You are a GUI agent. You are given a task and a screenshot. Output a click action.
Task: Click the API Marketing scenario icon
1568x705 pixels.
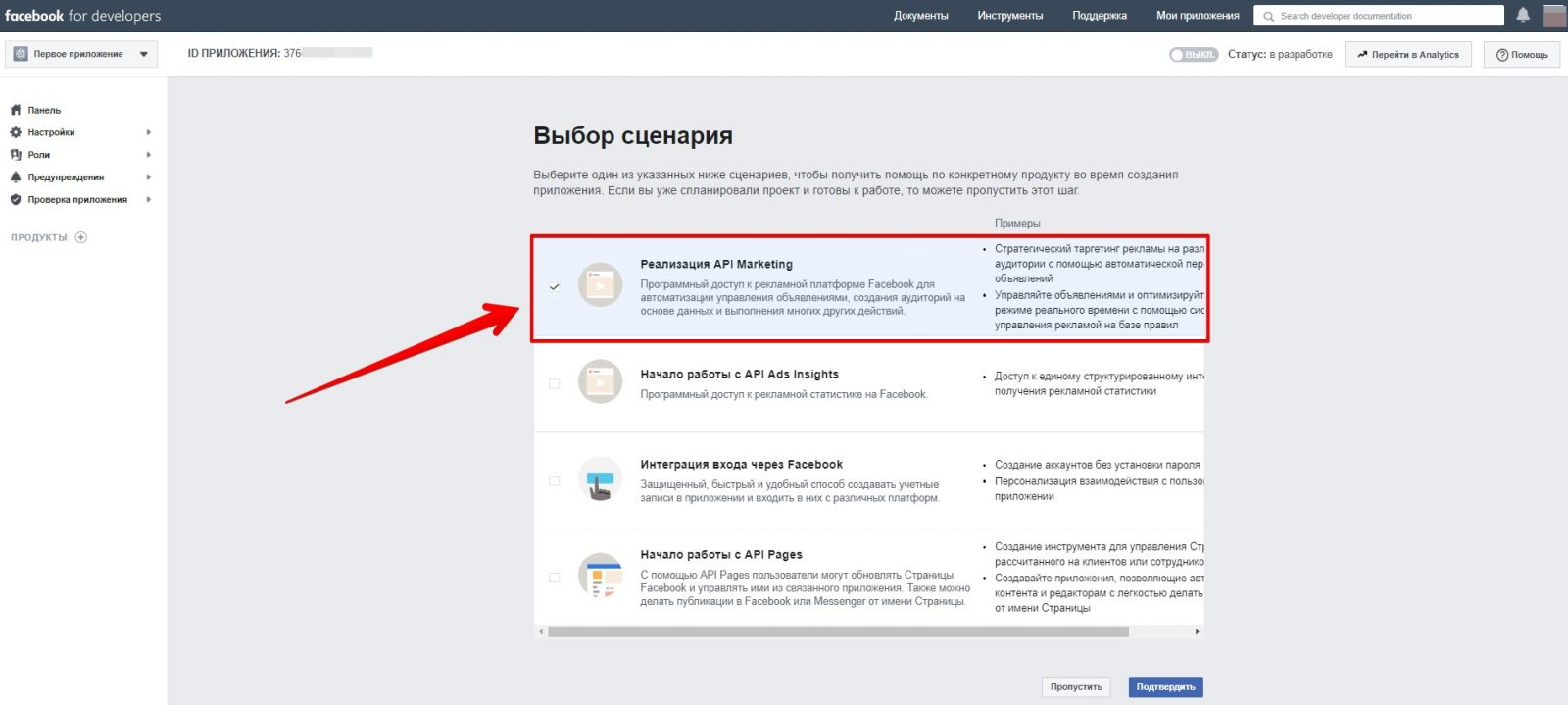(600, 285)
